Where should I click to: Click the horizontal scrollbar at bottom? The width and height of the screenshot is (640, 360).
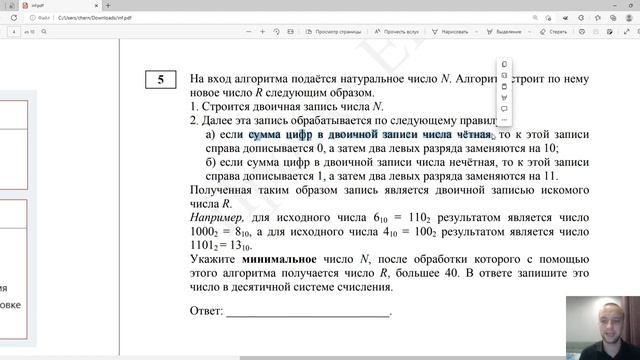click(440, 358)
